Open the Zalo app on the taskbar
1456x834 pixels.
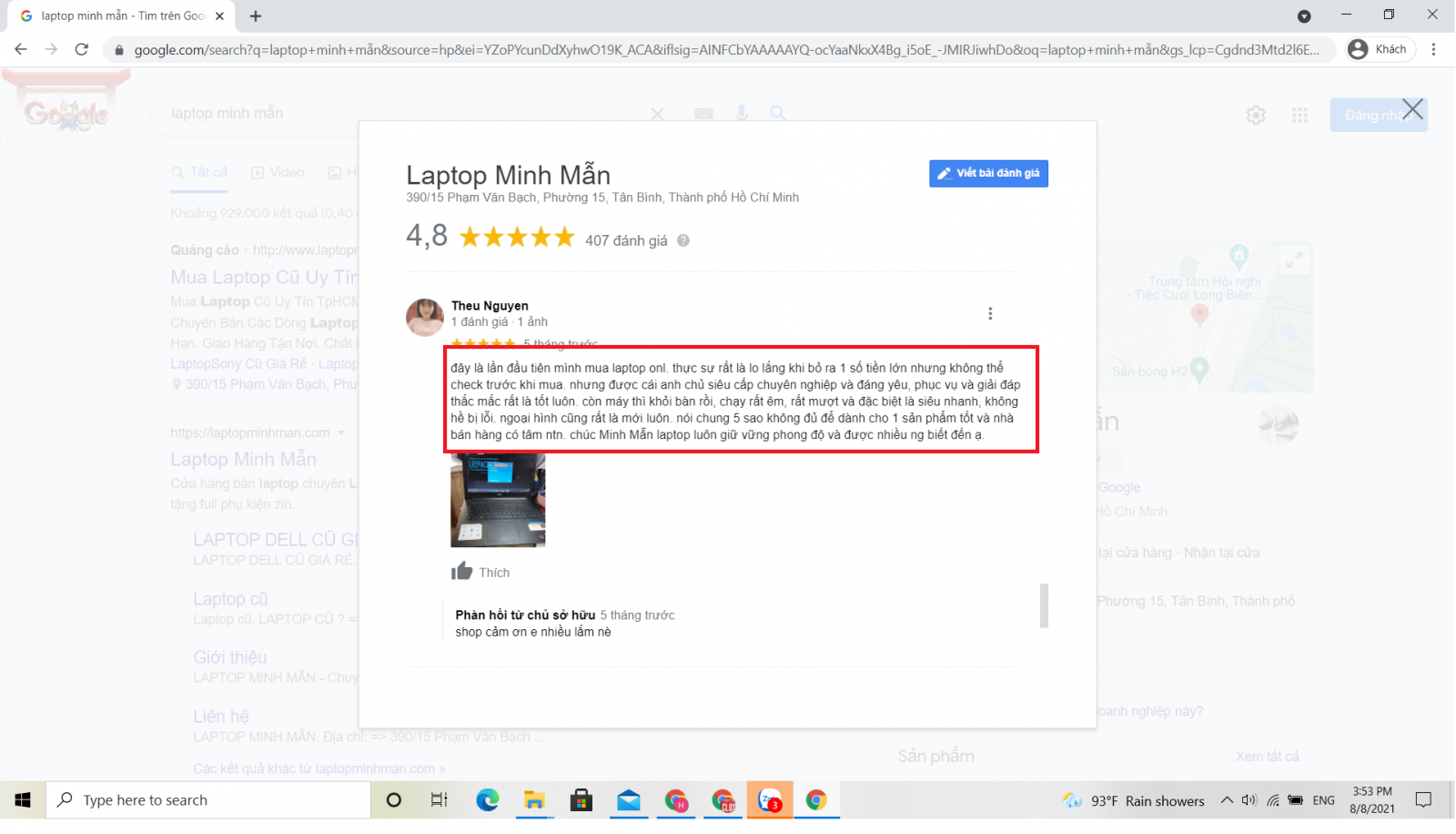pyautogui.click(x=770, y=799)
